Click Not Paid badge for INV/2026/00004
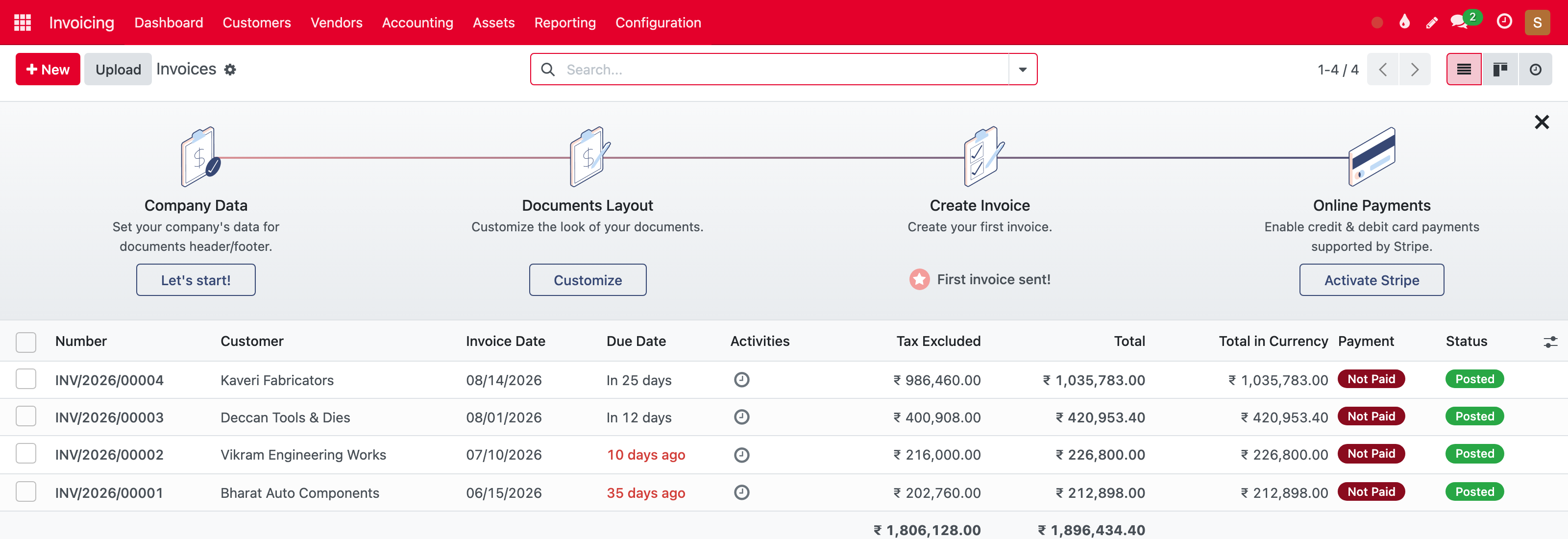This screenshot has height=539, width=1568. coord(1371,379)
